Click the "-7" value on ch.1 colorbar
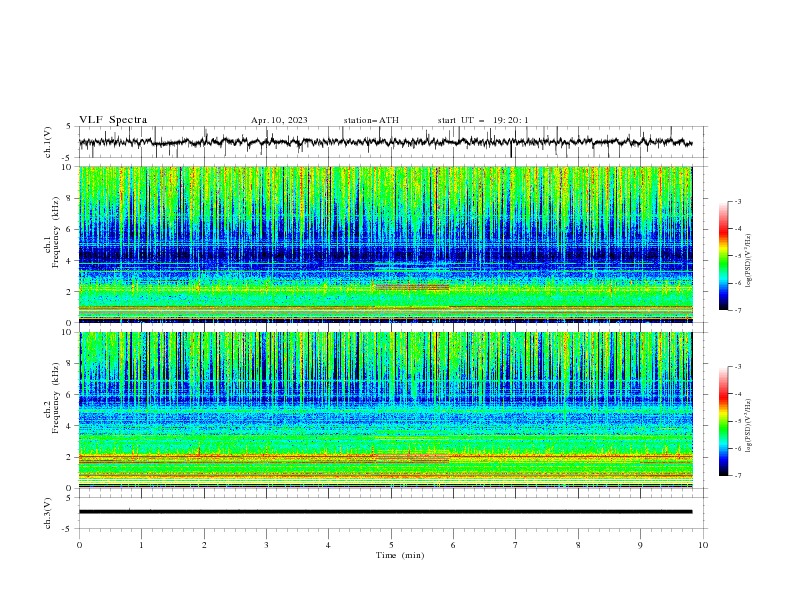Viewport: 792px width, 612px height. point(737,310)
